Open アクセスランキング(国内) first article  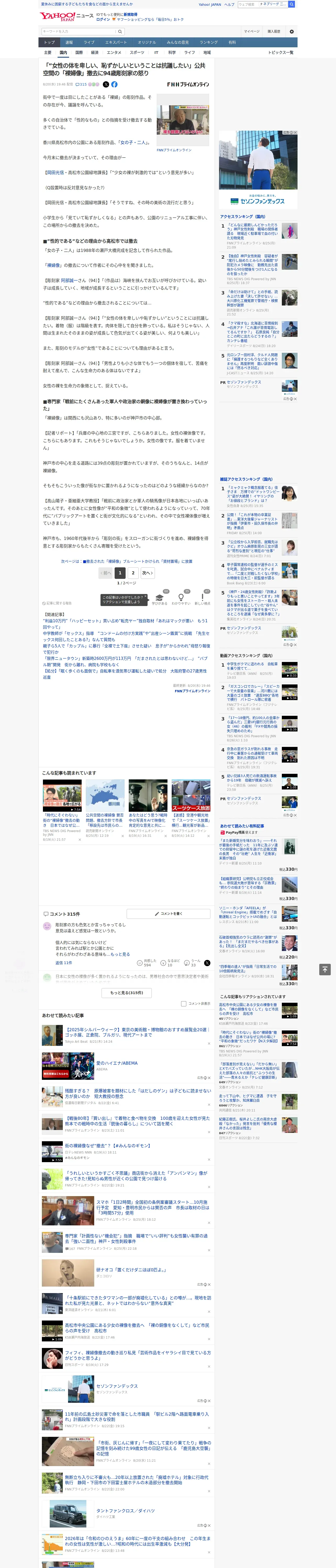tap(253, 232)
